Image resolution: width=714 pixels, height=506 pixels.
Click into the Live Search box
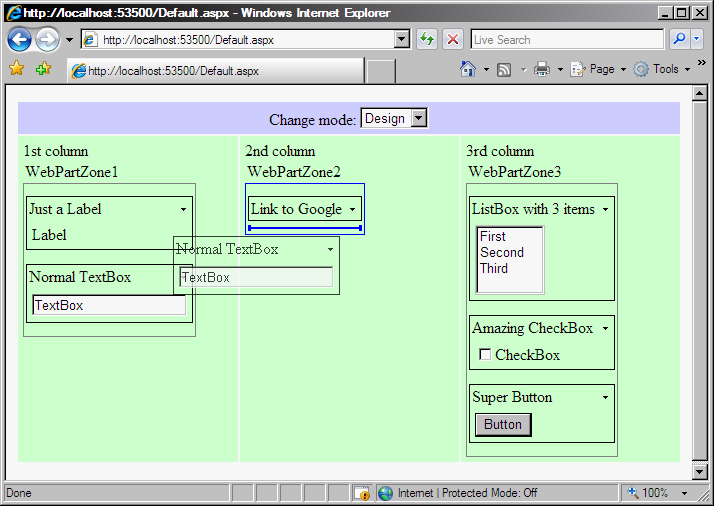tap(567, 40)
